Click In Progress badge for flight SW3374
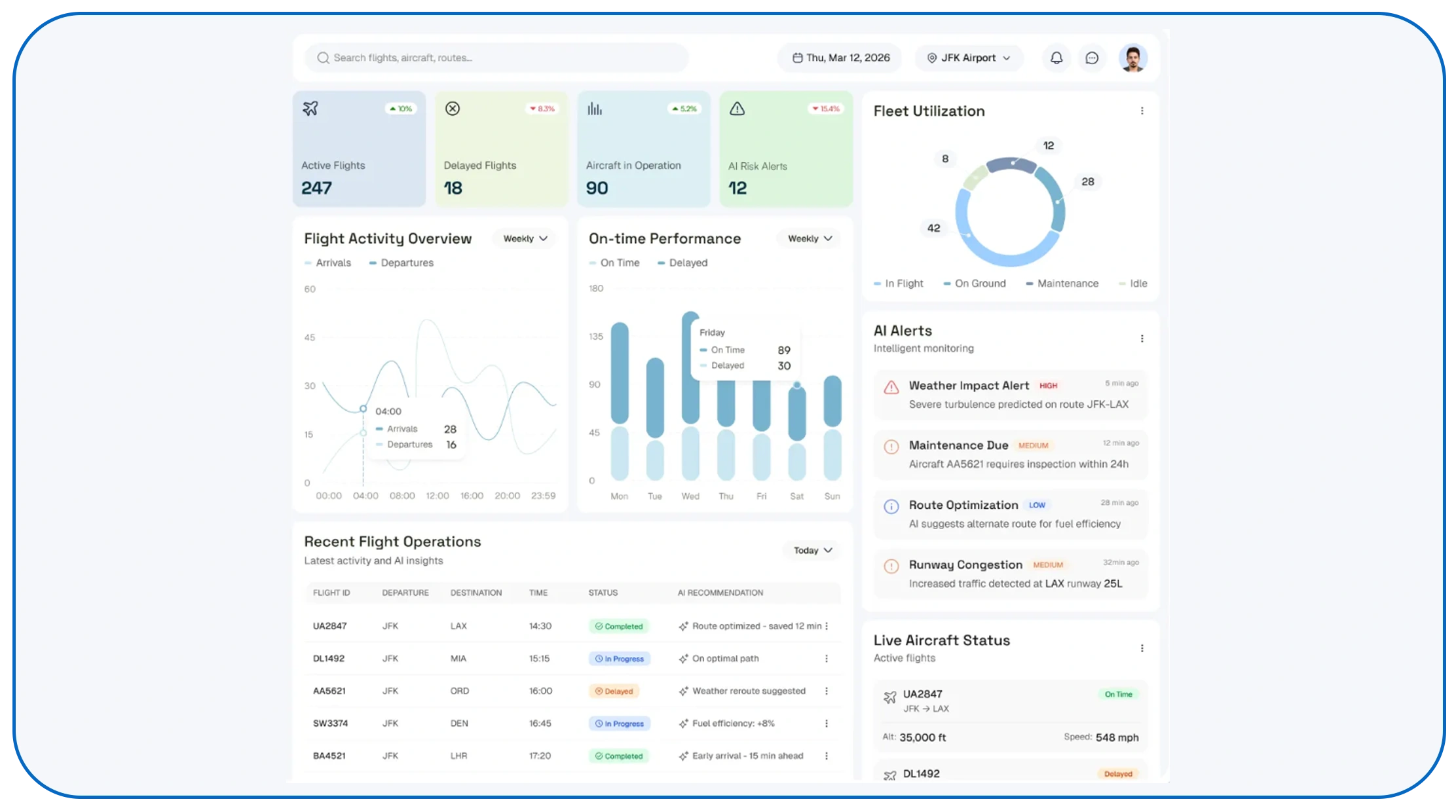Image resolution: width=1456 pixels, height=812 pixels. [x=620, y=724]
